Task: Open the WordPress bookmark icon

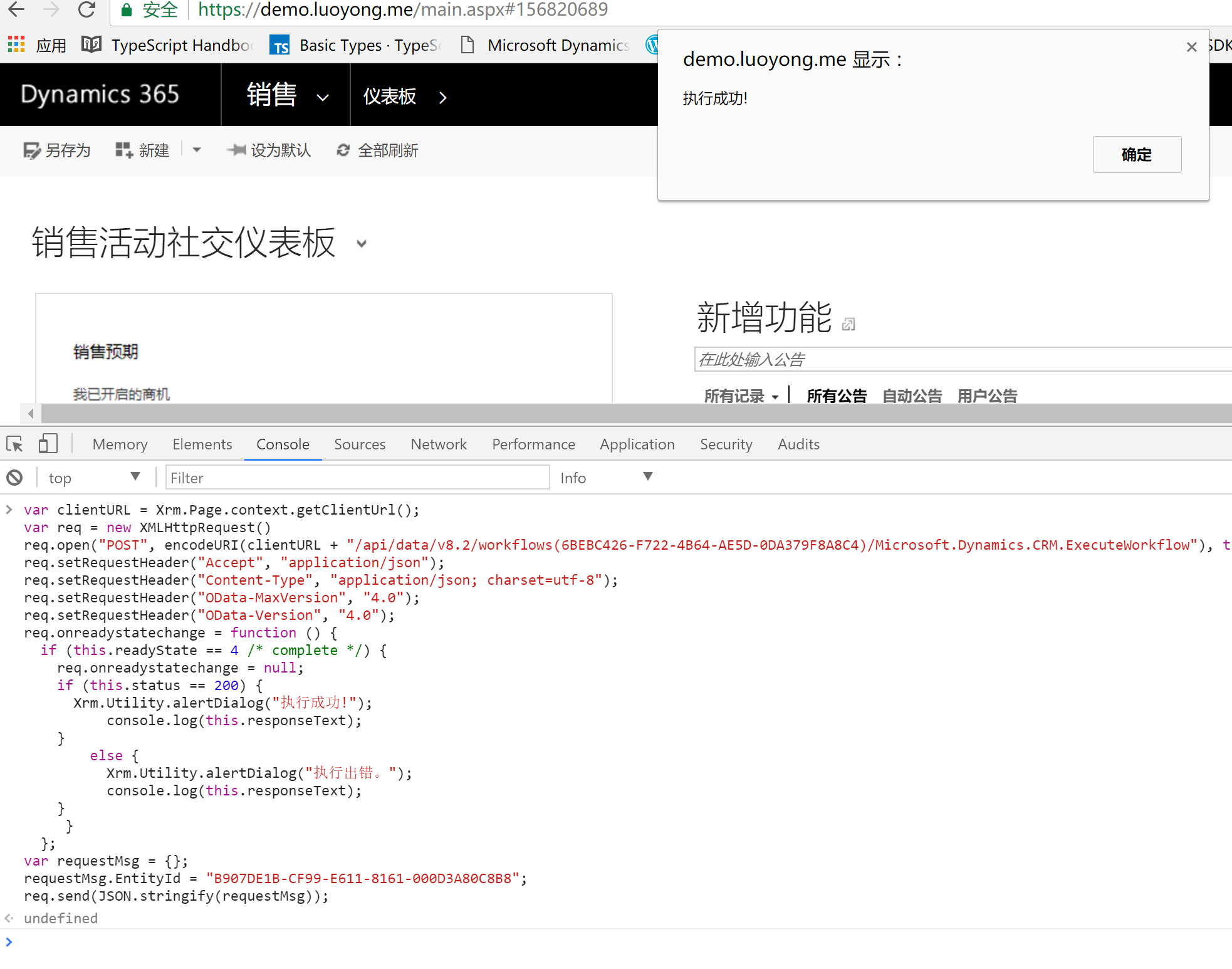Action: point(652,45)
